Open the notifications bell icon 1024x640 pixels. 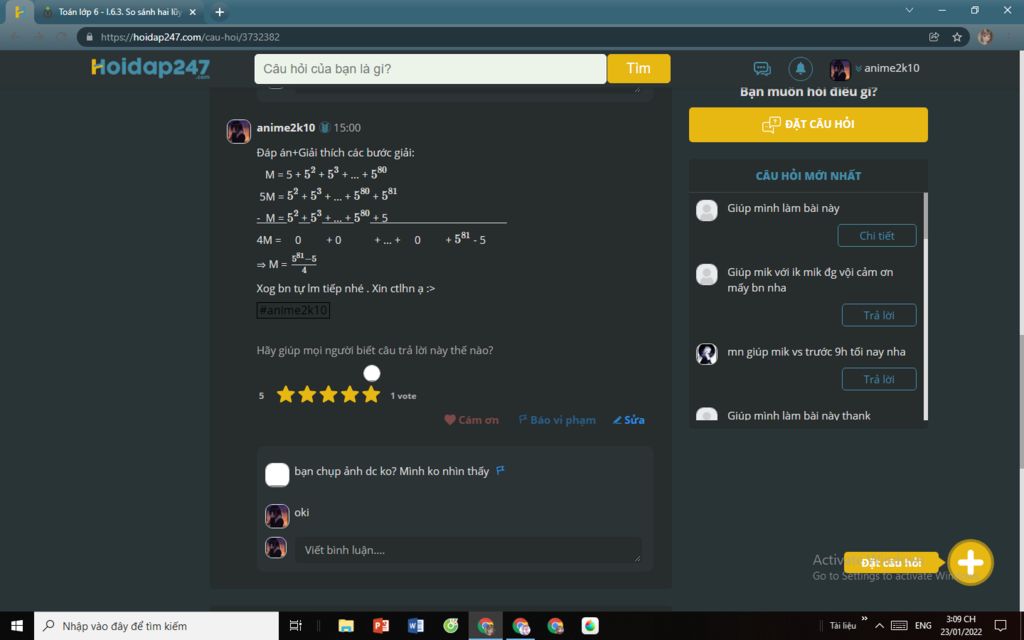pos(800,69)
